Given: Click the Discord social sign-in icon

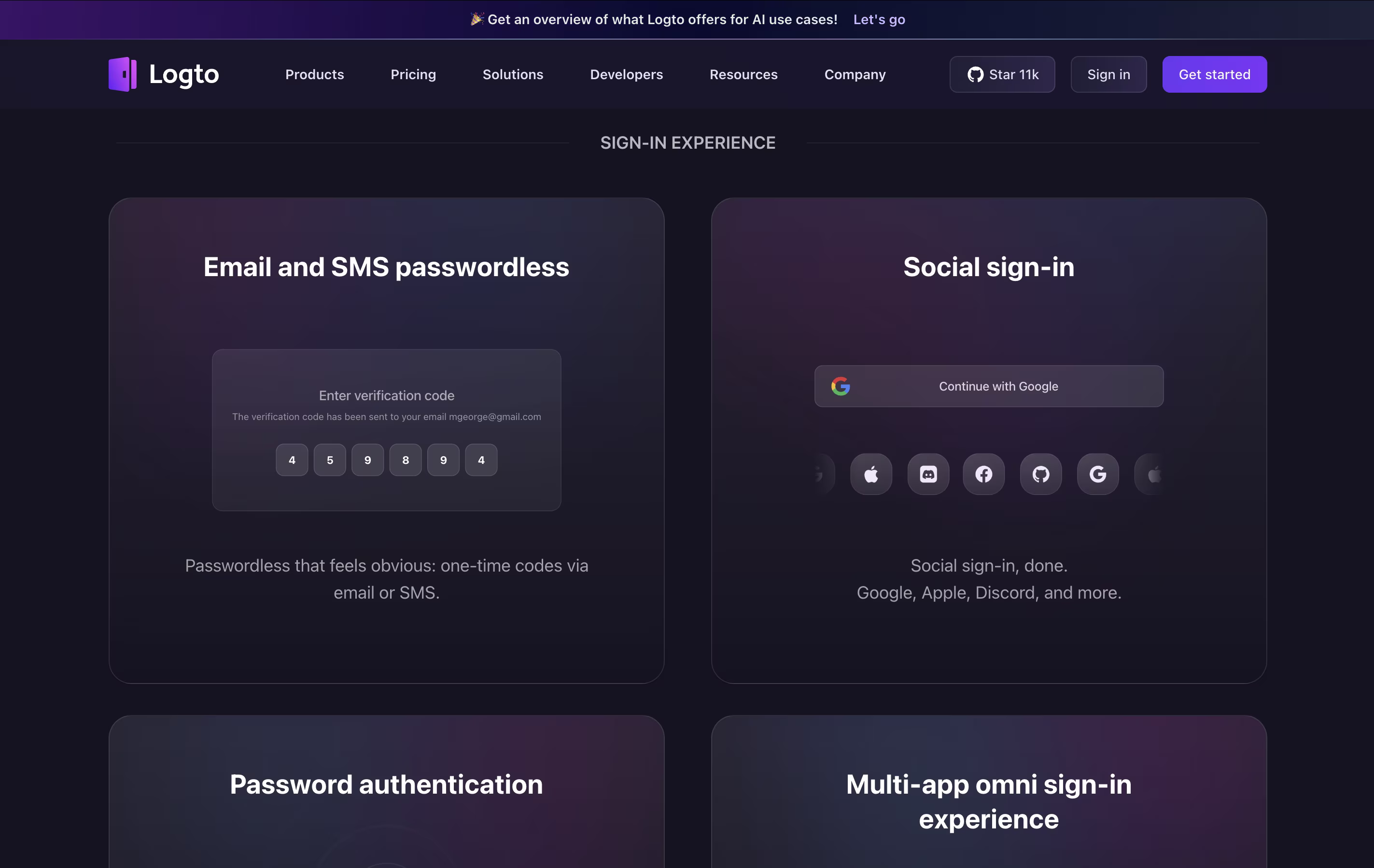Looking at the screenshot, I should pos(928,474).
